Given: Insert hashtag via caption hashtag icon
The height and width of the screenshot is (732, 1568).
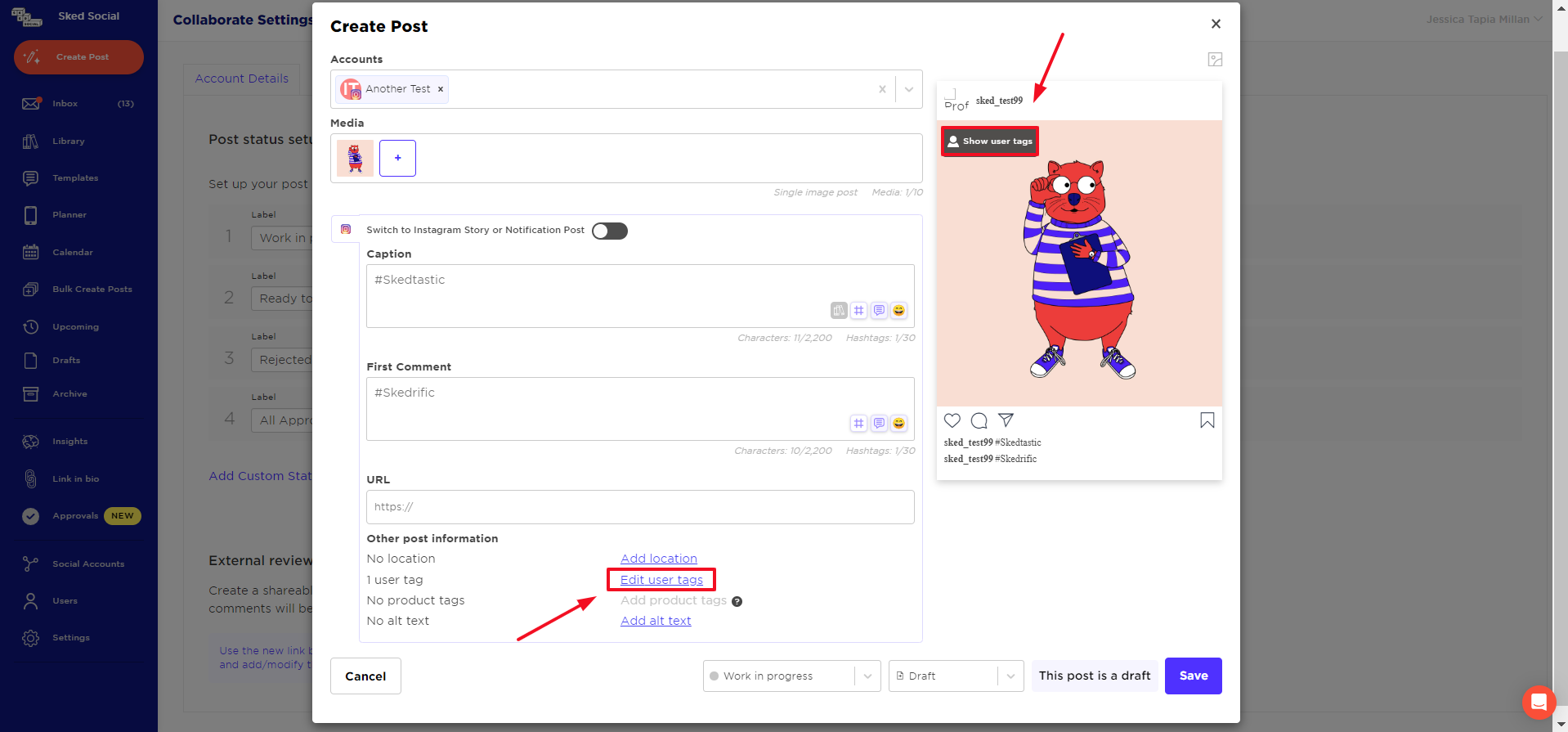Looking at the screenshot, I should point(858,311).
